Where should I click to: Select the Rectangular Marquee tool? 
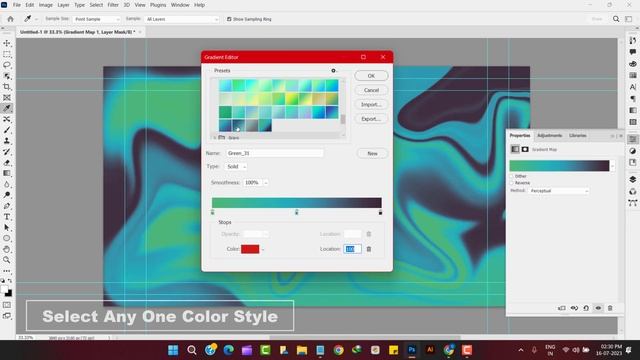click(7, 54)
